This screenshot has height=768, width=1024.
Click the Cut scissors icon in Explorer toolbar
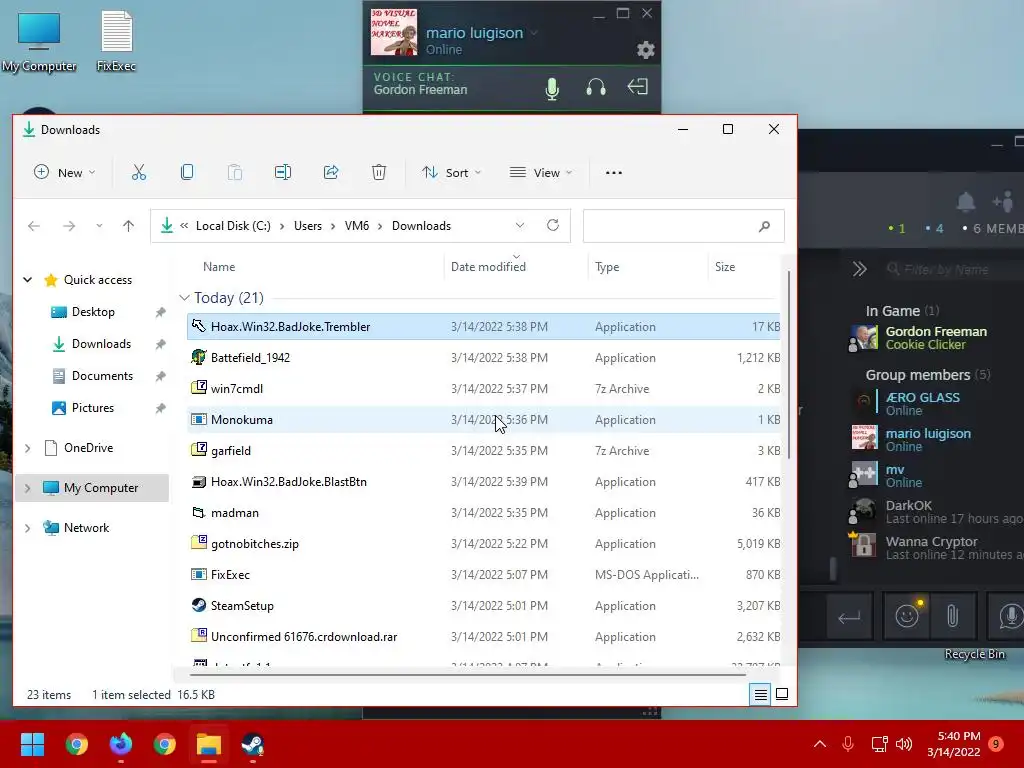coord(138,172)
